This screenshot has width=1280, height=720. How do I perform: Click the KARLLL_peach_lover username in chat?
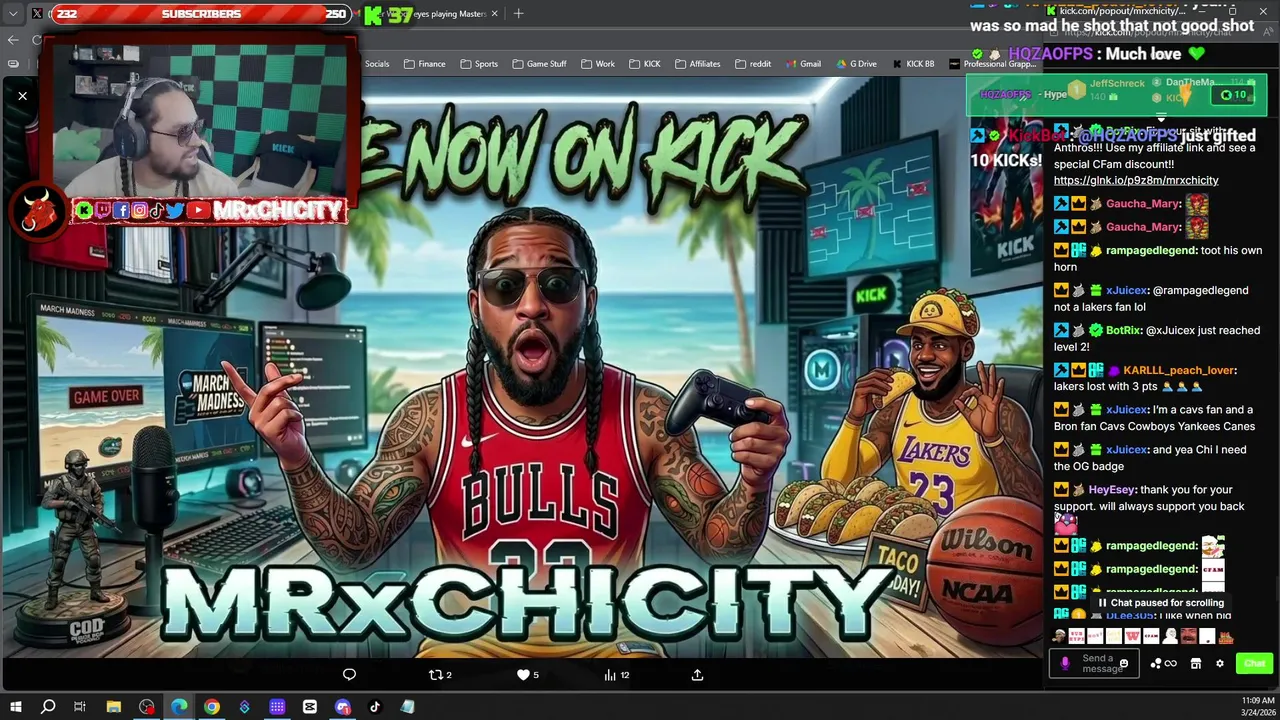(1179, 370)
